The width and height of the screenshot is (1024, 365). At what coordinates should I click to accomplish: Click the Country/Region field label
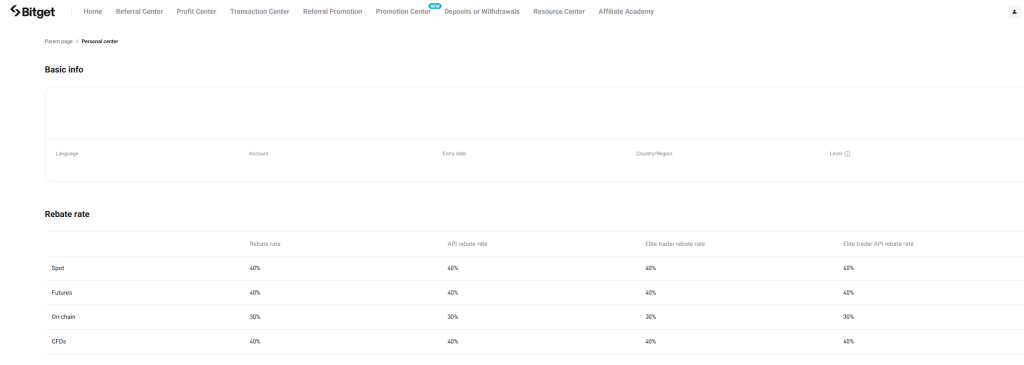point(654,153)
